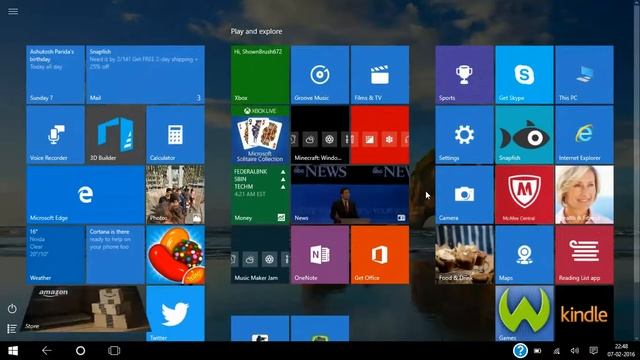Image resolution: width=640 pixels, height=360 pixels.
Task: Open Minecraft: Windows tile
Action: pyautogui.click(x=320, y=135)
